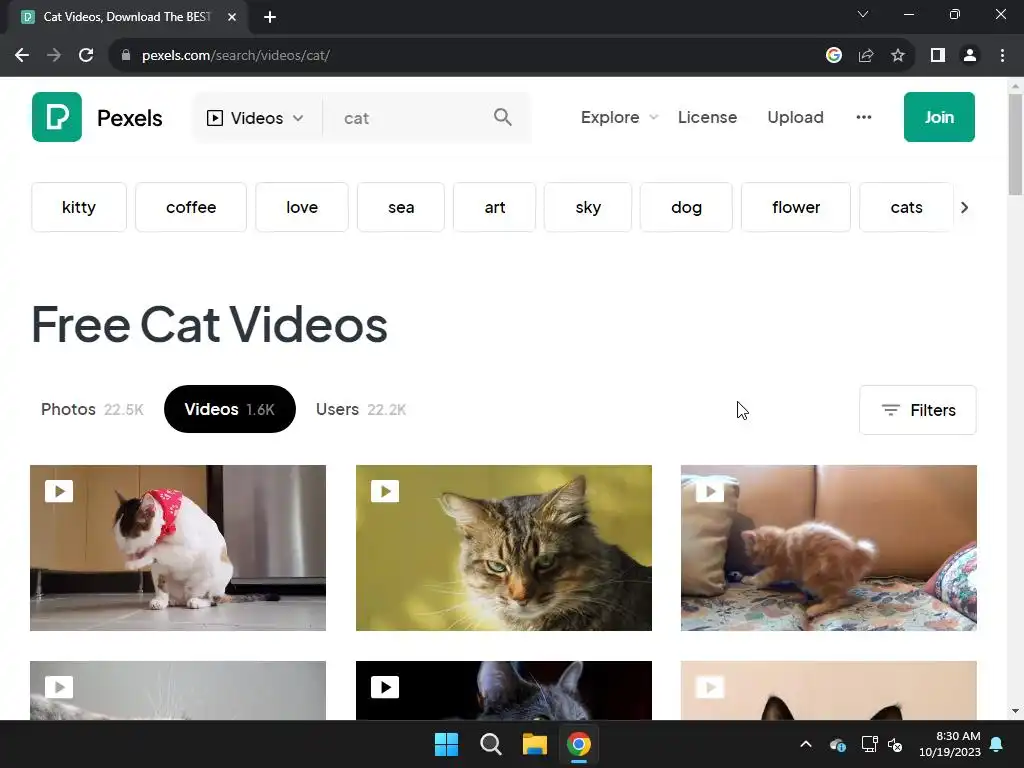Click the taskbar clock and date

[949, 744]
